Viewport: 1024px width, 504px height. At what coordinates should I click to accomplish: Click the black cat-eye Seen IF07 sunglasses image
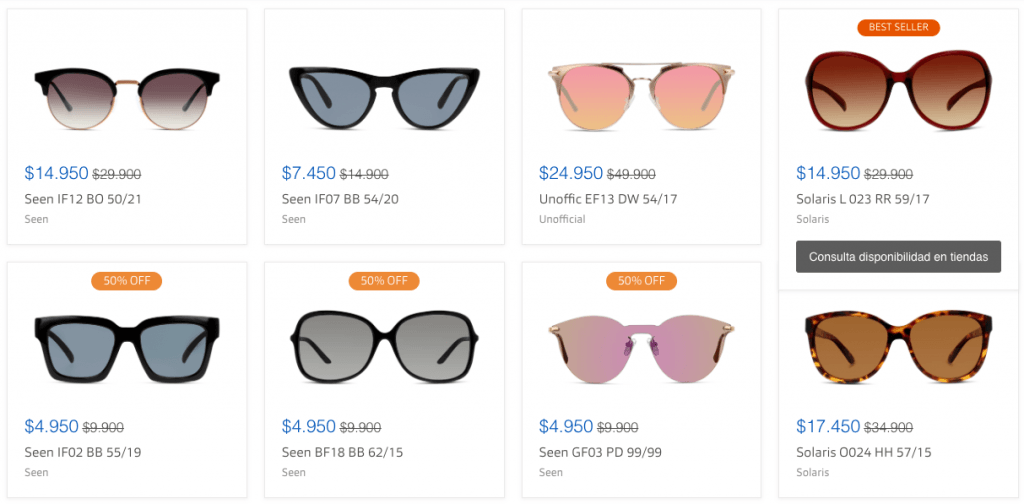(x=384, y=95)
